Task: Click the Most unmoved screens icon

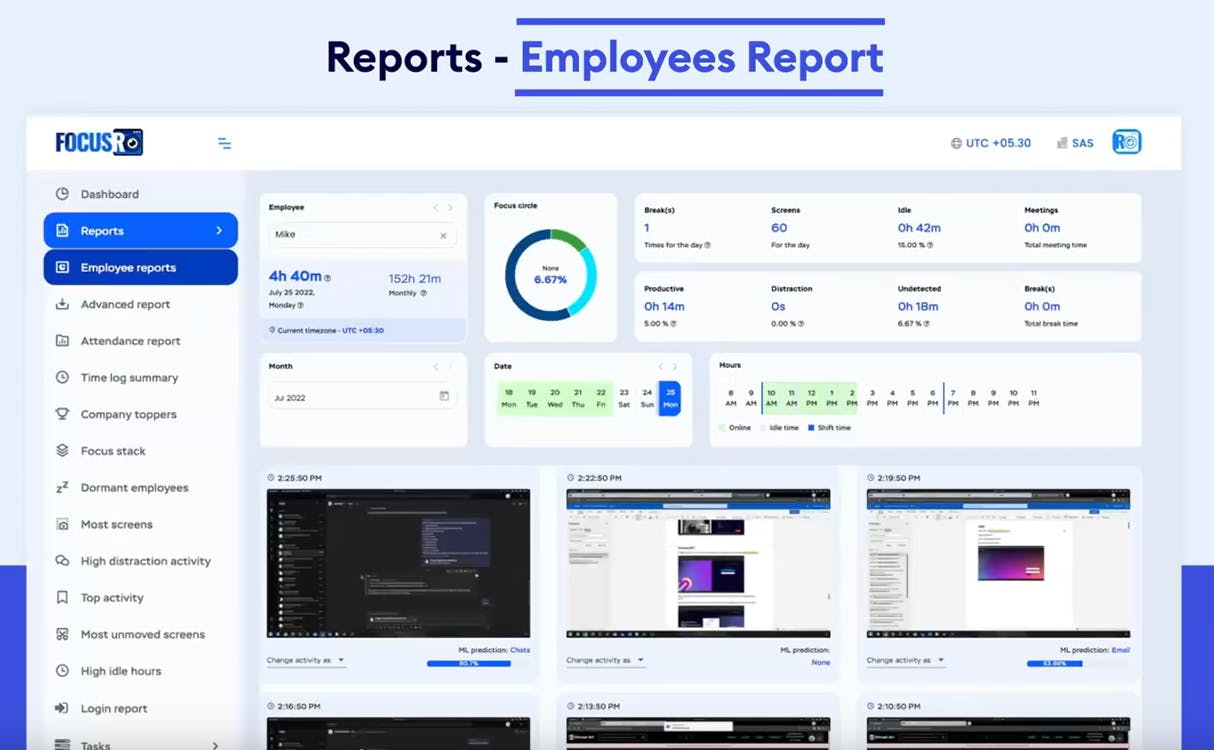Action: (62, 634)
